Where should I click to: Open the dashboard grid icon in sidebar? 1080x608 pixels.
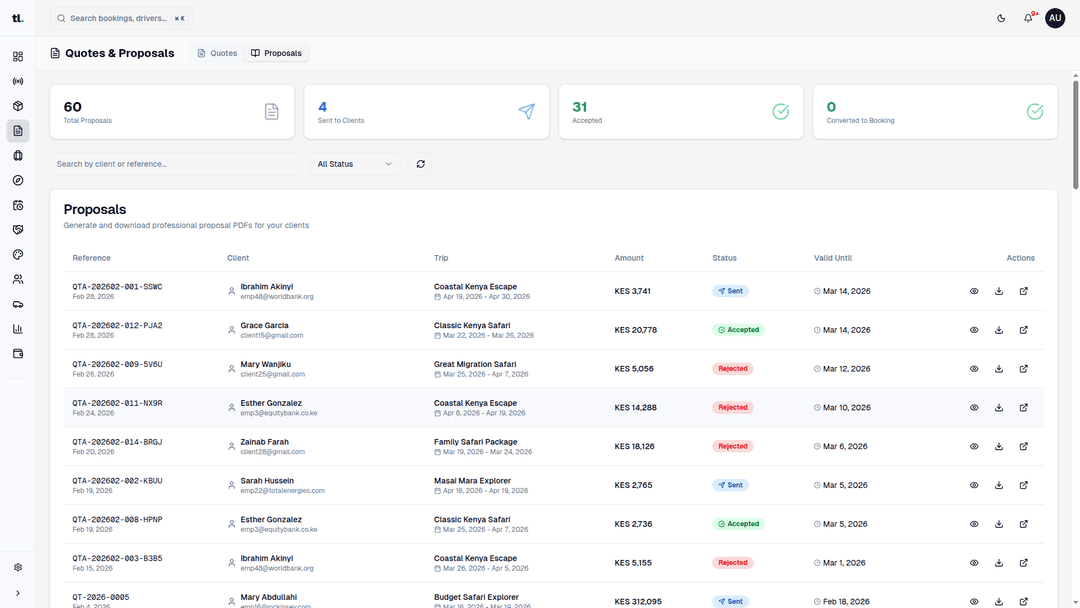(18, 57)
